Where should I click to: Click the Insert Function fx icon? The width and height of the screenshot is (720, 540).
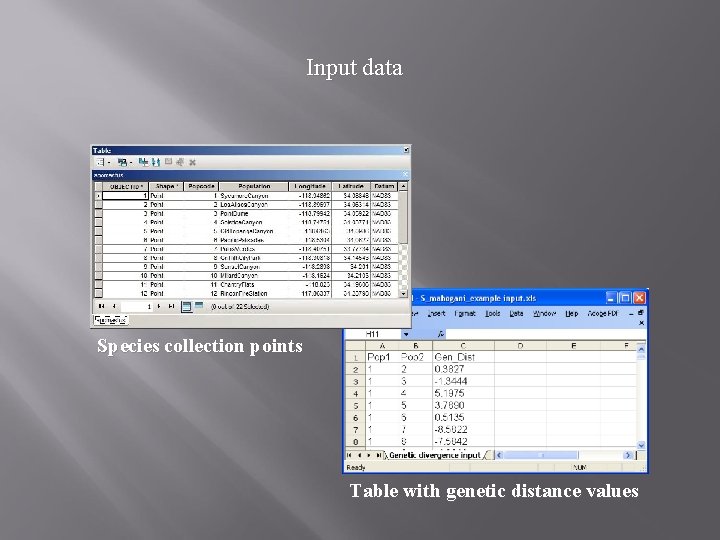[440, 334]
